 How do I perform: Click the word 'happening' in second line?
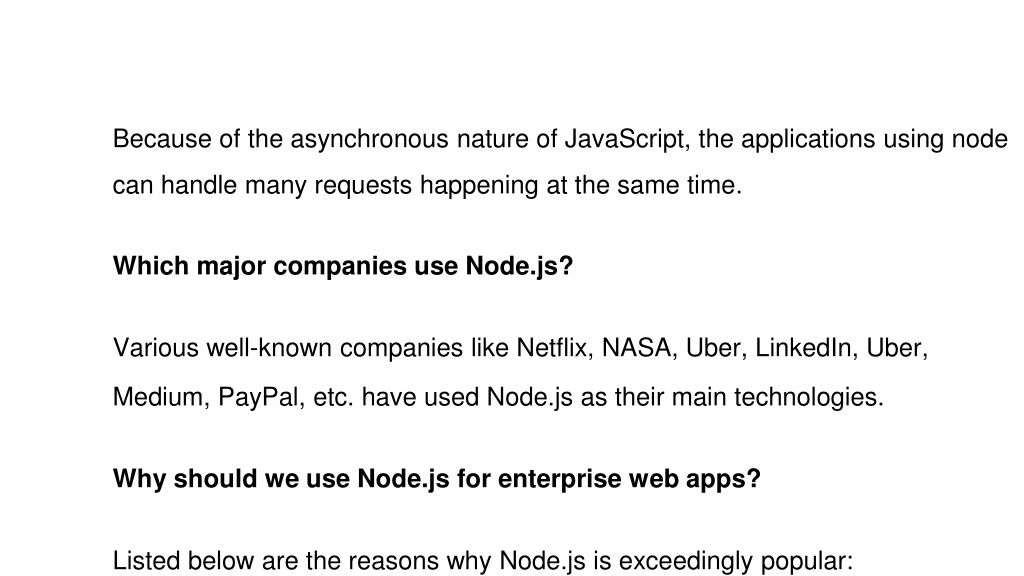point(479,186)
